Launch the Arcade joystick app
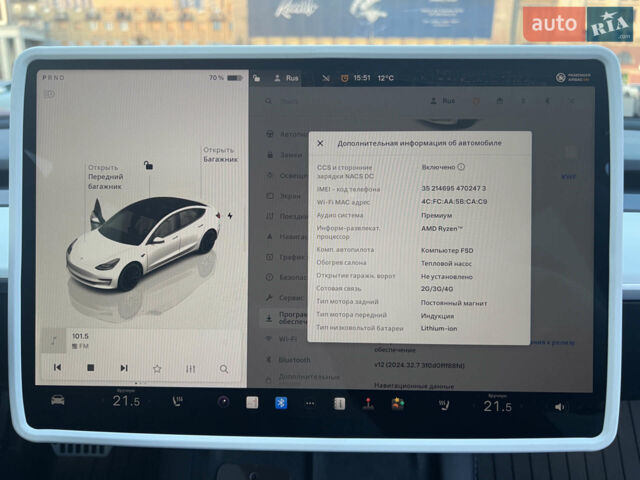 tap(368, 404)
